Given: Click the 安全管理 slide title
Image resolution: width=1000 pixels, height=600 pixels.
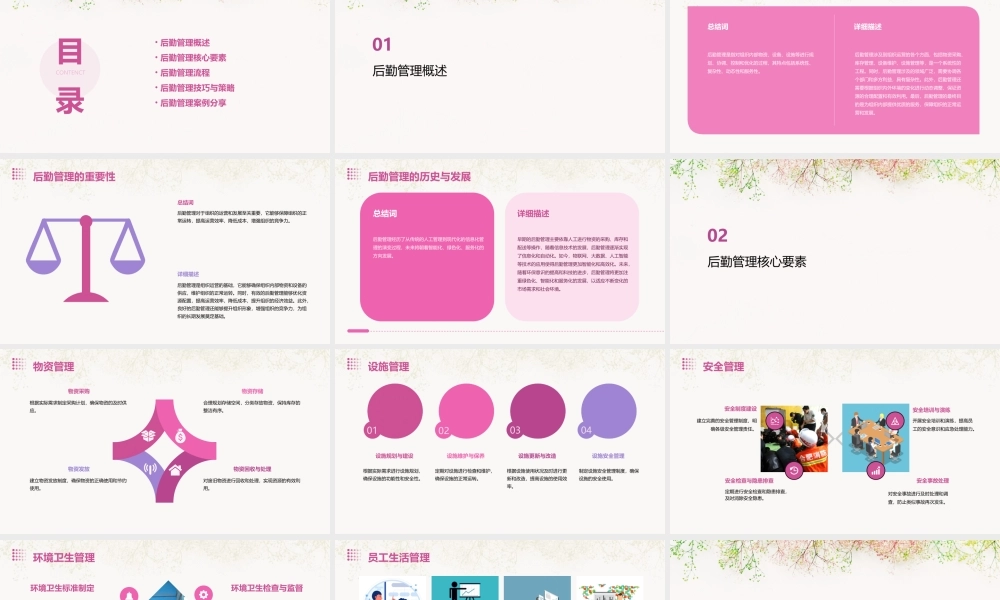Looking at the screenshot, I should [x=723, y=367].
